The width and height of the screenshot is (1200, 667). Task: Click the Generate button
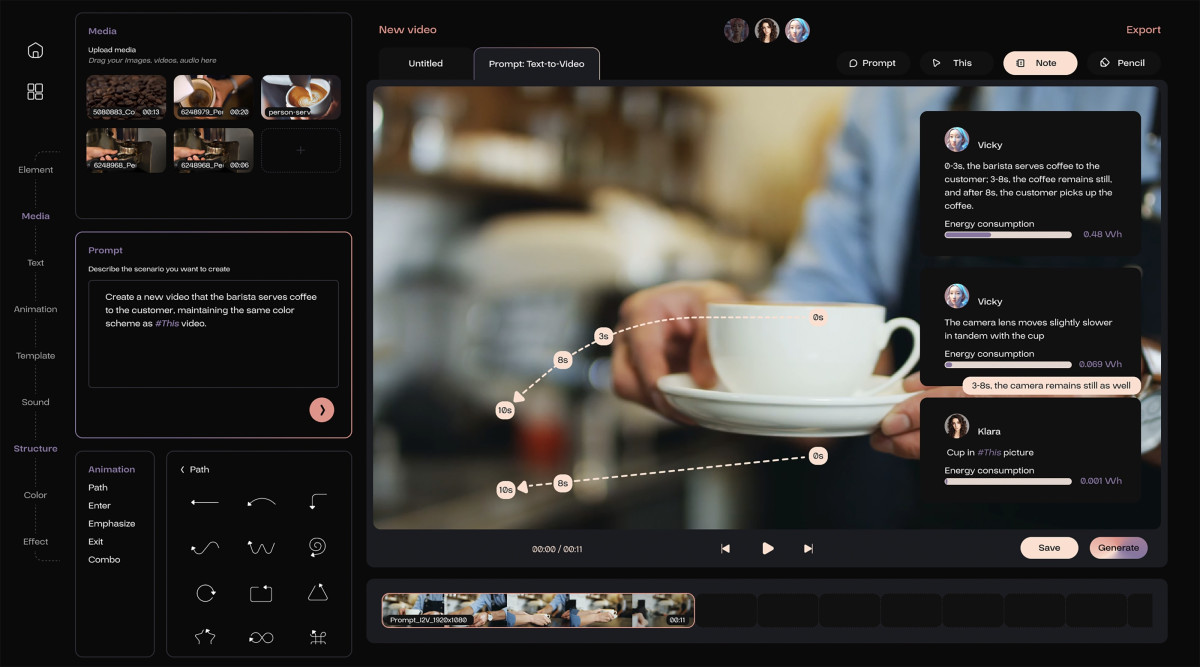(1118, 548)
